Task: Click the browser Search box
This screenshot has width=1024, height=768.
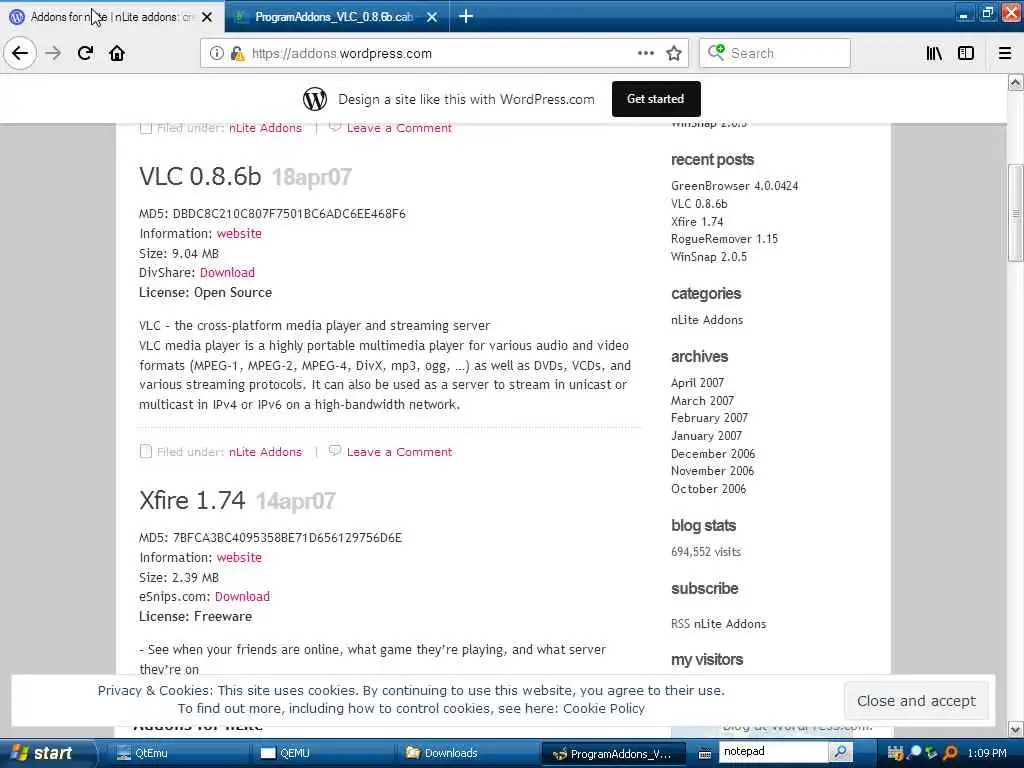Action: tap(775, 53)
